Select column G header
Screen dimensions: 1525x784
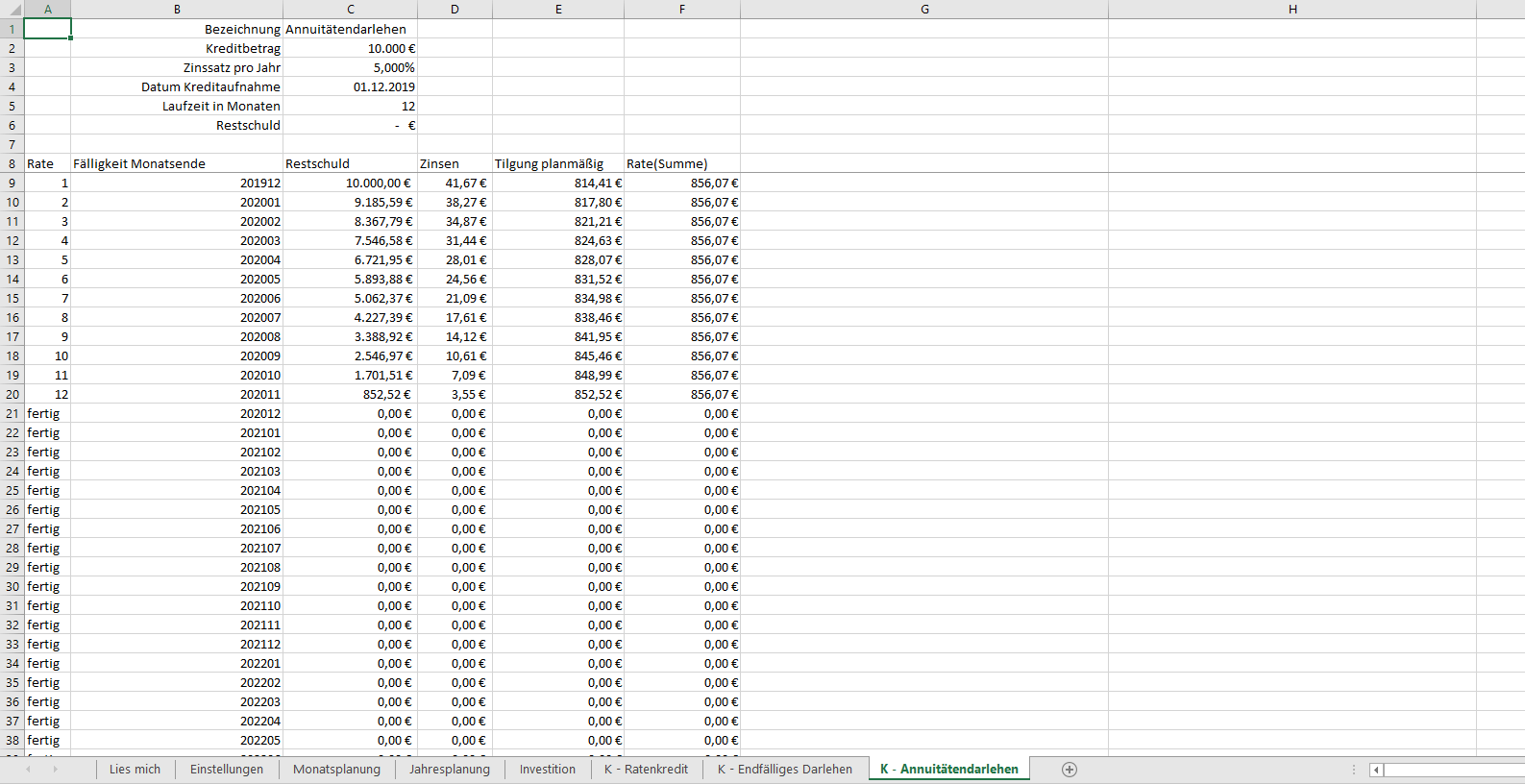[x=923, y=9]
